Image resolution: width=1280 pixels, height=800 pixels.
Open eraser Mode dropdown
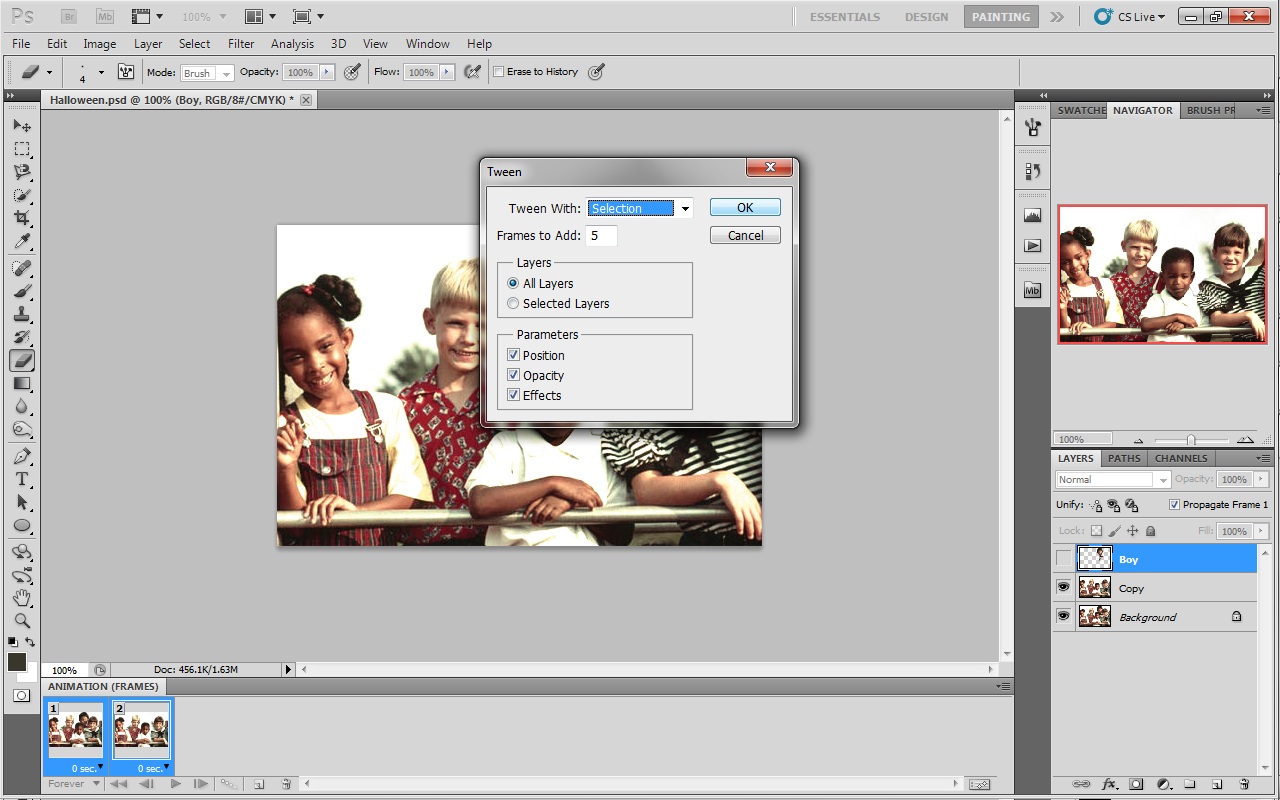pyautogui.click(x=207, y=73)
